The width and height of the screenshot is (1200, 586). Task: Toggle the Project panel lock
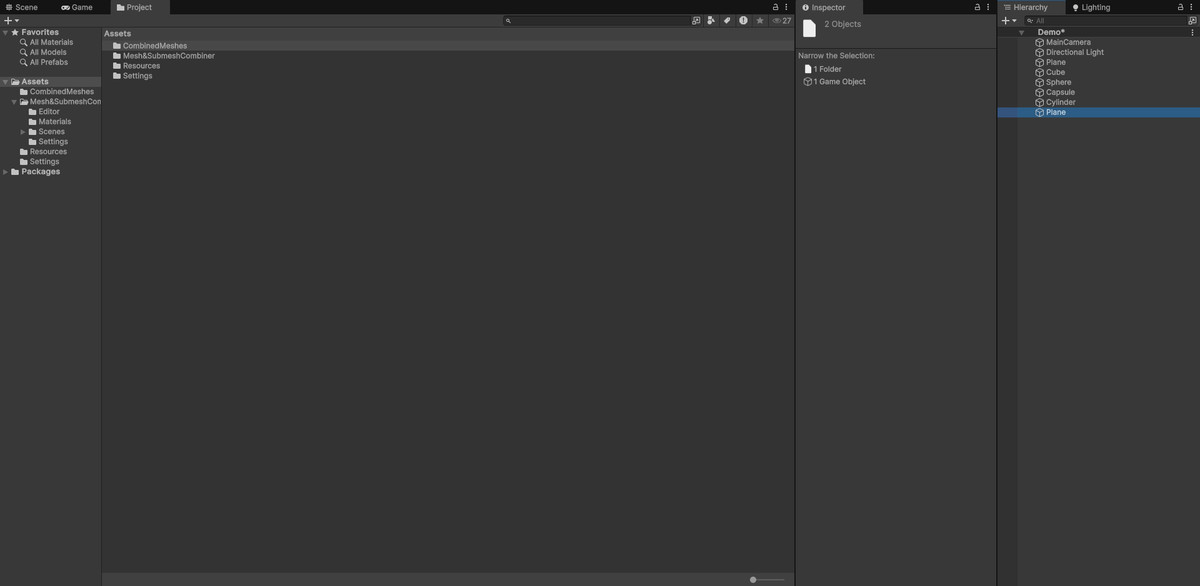(x=775, y=7)
